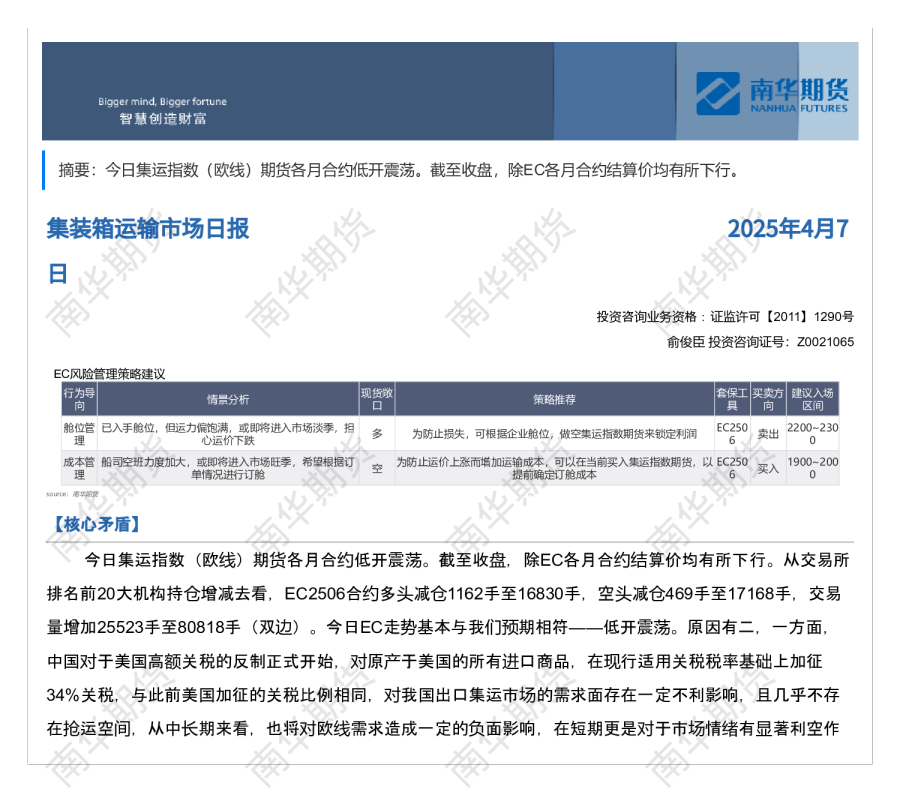Click the "建议入场区间" column header

coord(812,399)
